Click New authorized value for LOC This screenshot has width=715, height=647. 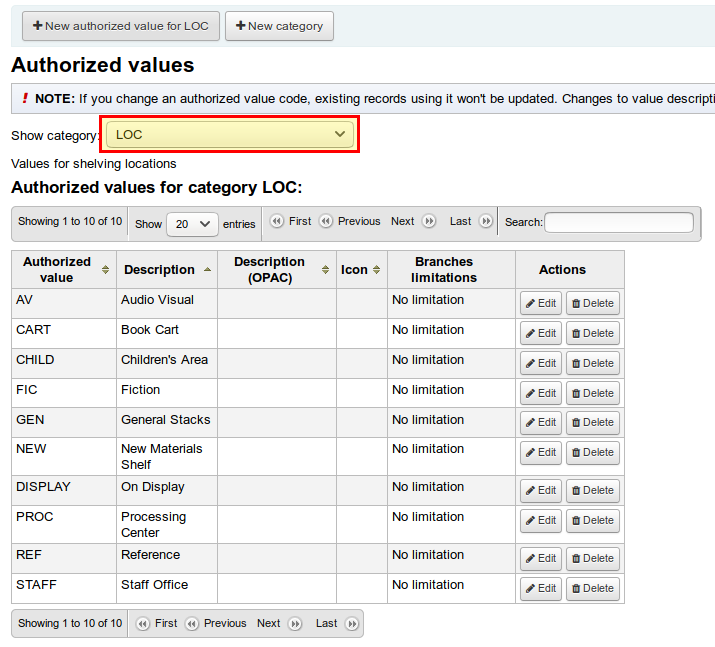tap(120, 26)
